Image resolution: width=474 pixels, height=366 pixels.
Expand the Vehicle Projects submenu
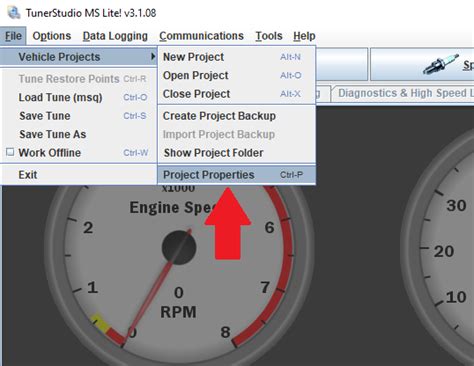tap(79, 57)
